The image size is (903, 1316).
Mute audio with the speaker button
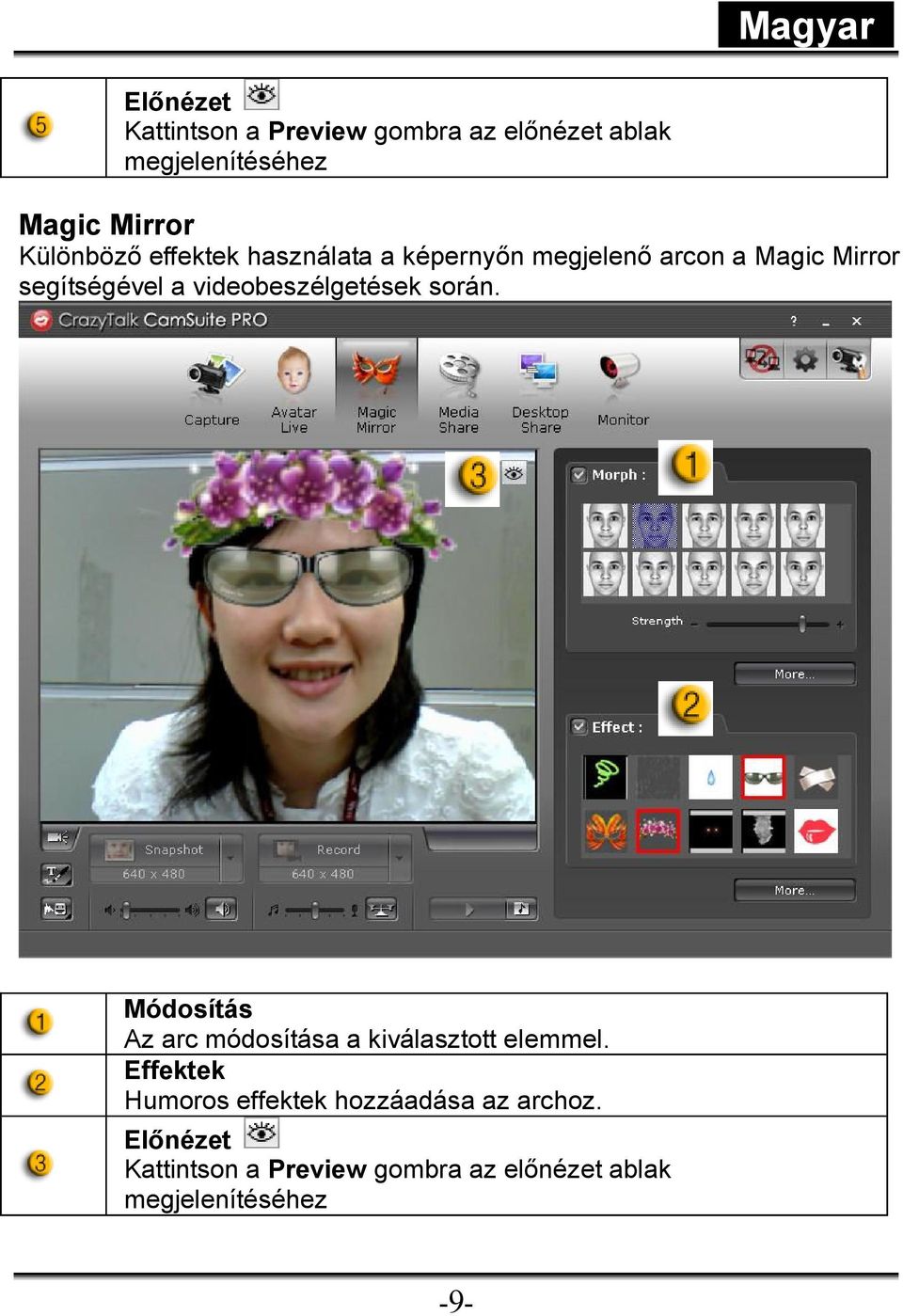click(x=222, y=910)
